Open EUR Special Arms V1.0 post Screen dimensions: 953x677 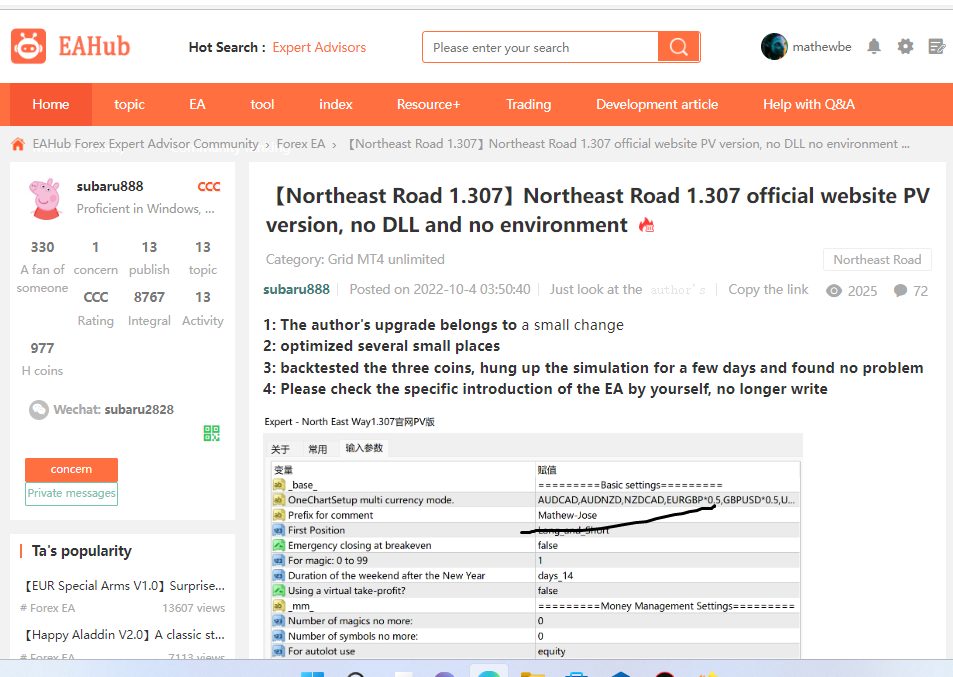pyautogui.click(x=125, y=586)
